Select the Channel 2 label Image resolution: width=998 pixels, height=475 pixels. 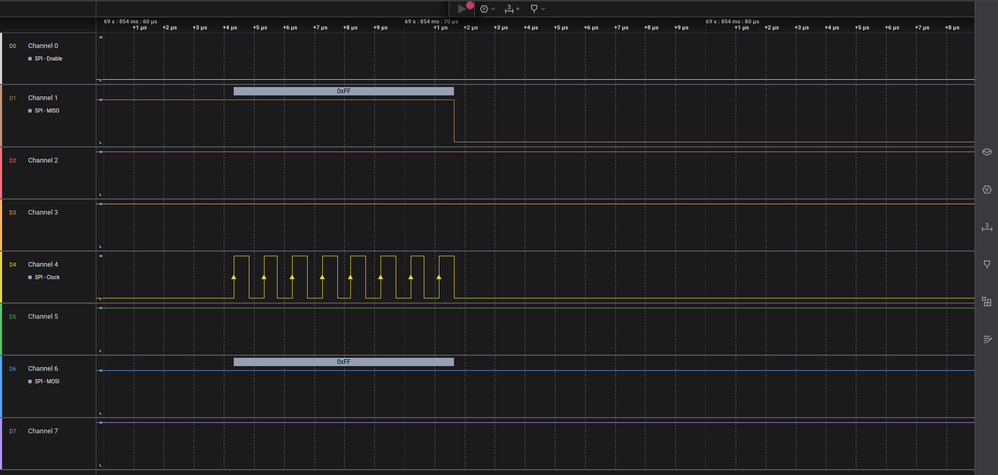coord(43,160)
